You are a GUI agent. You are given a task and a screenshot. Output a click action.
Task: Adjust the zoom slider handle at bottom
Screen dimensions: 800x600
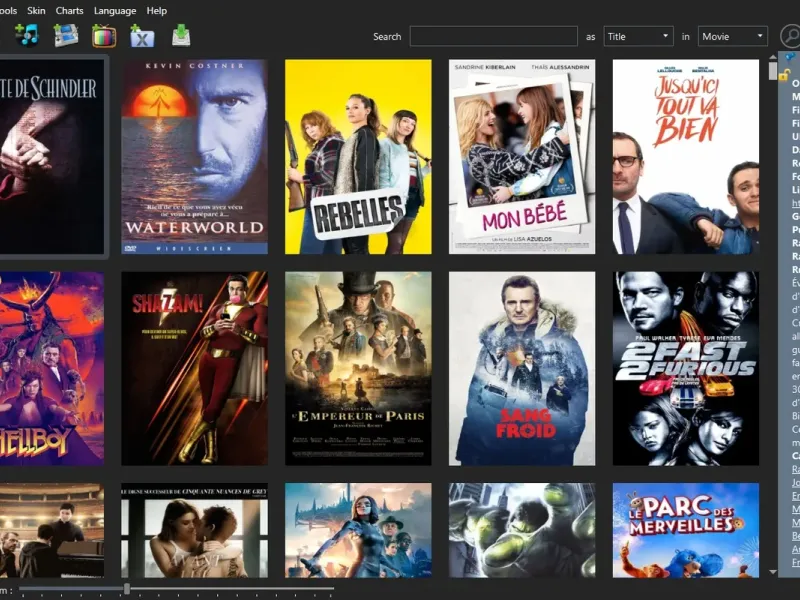(127, 589)
